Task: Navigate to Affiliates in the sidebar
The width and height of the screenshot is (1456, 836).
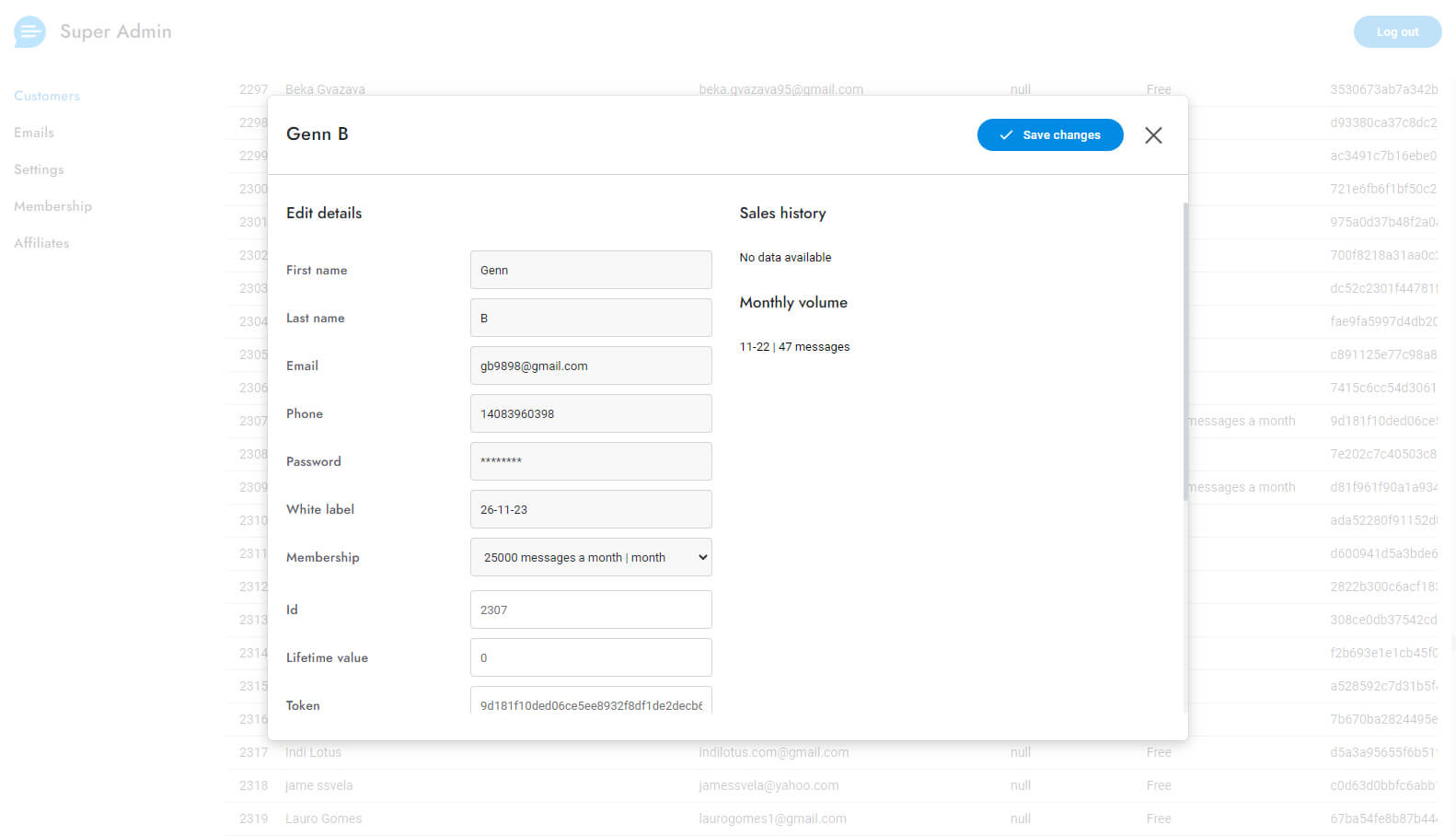Action: [x=41, y=243]
